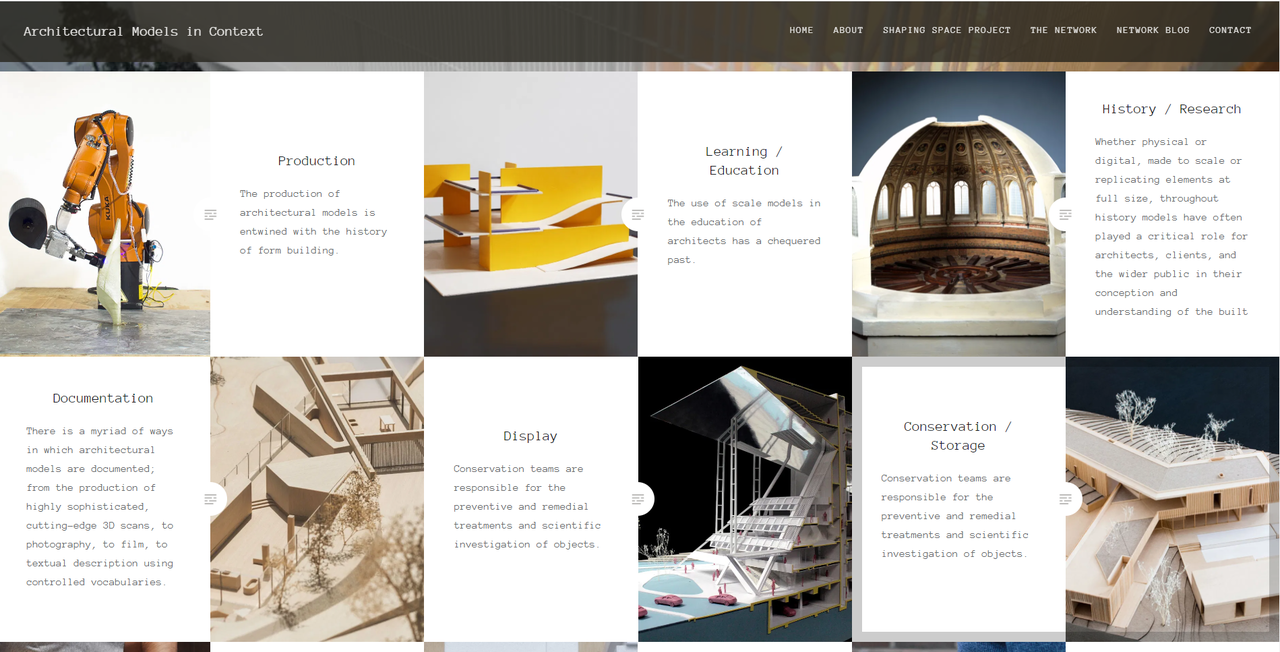Viewport: 1280px width, 652px height.
Task: Open the CONTACT page
Action: pos(1229,30)
